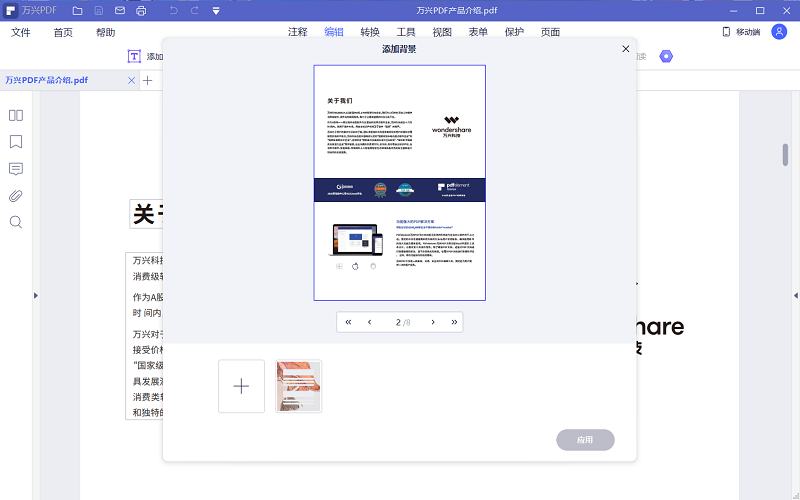This screenshot has width=800, height=500.
Task: Open the 保护 menu
Action: (x=514, y=32)
